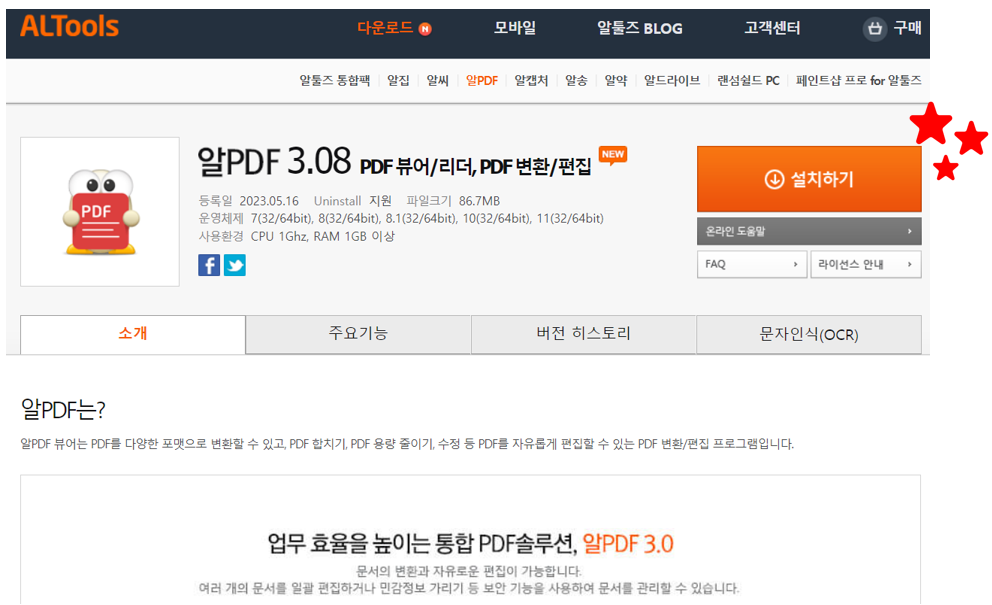The width and height of the screenshot is (992, 605).
Task: Click the NEW badge beside title
Action: (x=612, y=155)
